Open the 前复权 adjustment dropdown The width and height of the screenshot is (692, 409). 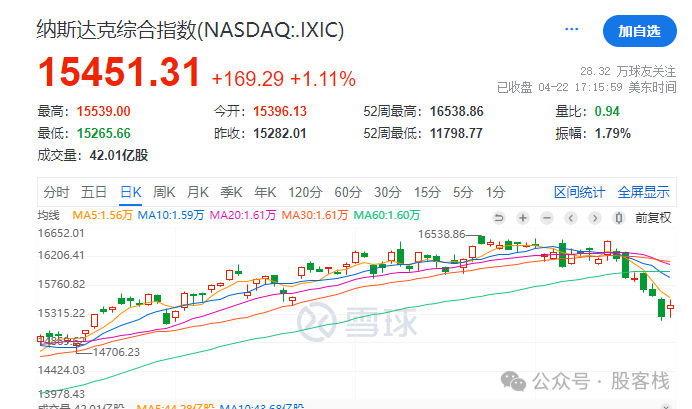click(653, 218)
